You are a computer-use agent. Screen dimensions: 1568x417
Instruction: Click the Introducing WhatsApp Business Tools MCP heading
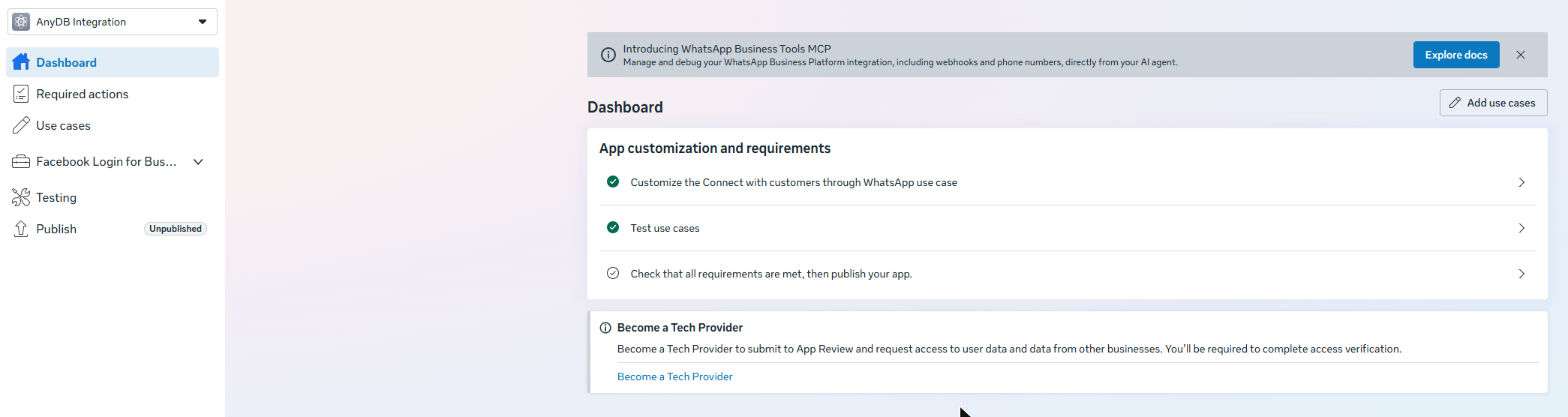pyautogui.click(x=727, y=48)
